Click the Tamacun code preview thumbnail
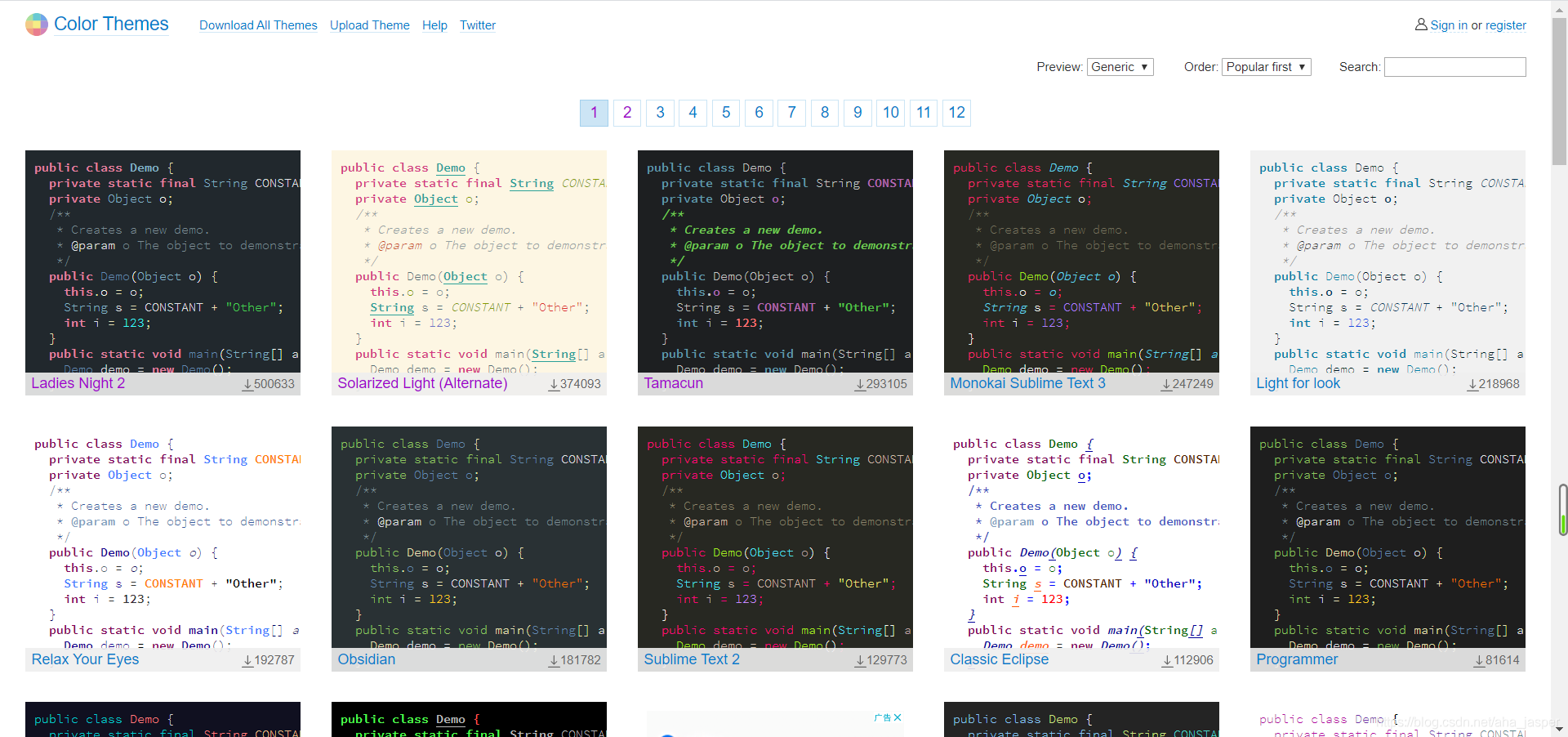Viewport: 1568px width, 737px height. pyautogui.click(x=775, y=261)
